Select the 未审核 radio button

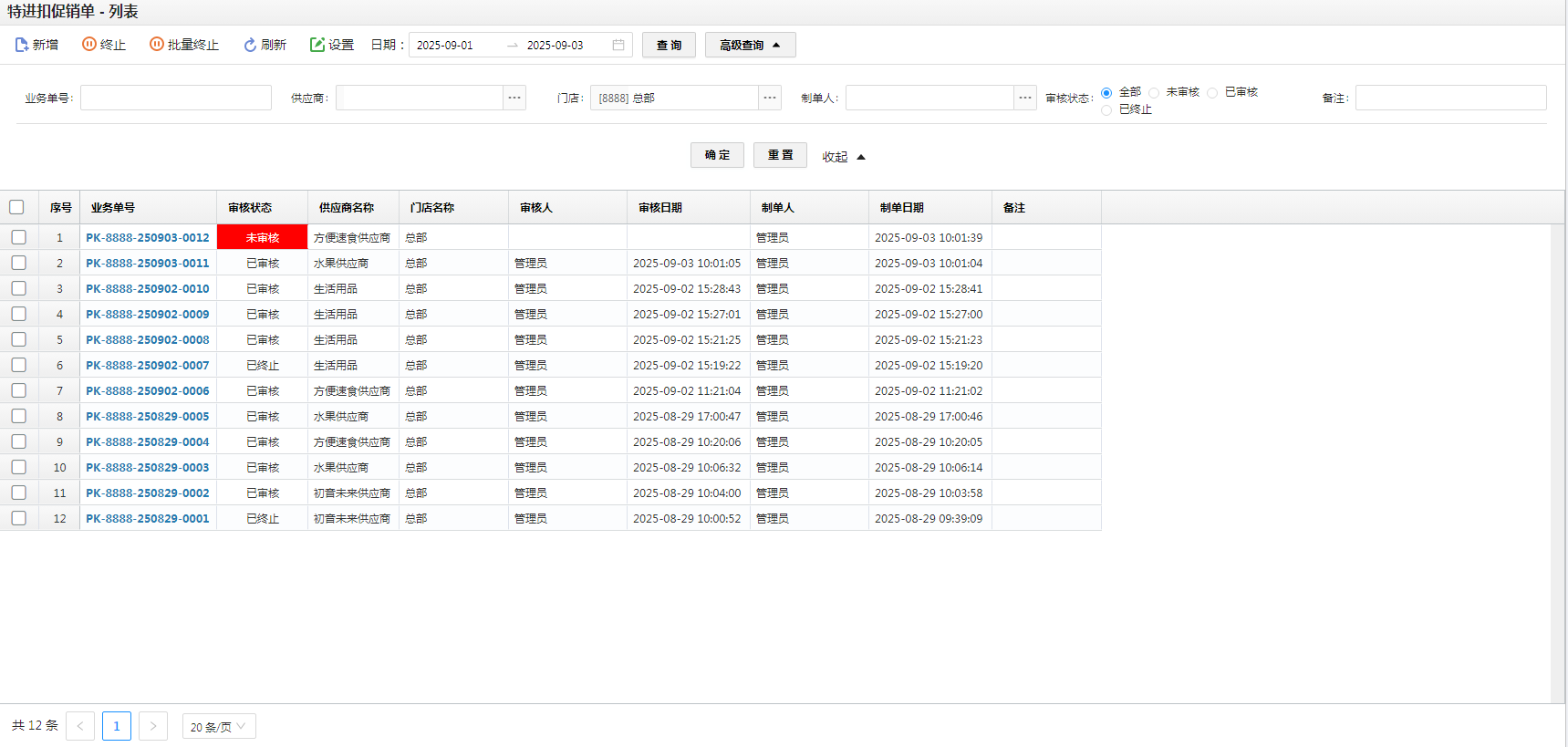[1154, 93]
